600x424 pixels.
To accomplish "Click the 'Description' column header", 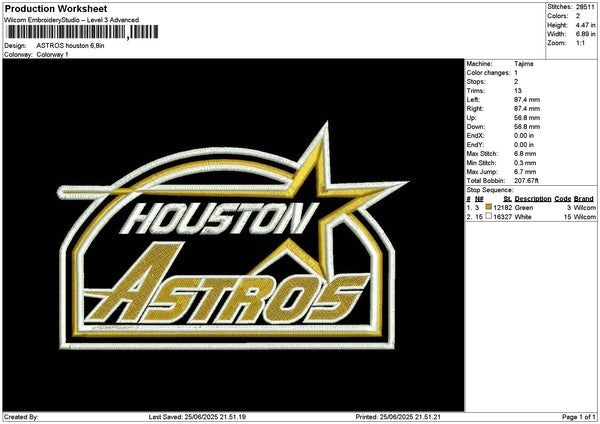I will pyautogui.click(x=533, y=199).
